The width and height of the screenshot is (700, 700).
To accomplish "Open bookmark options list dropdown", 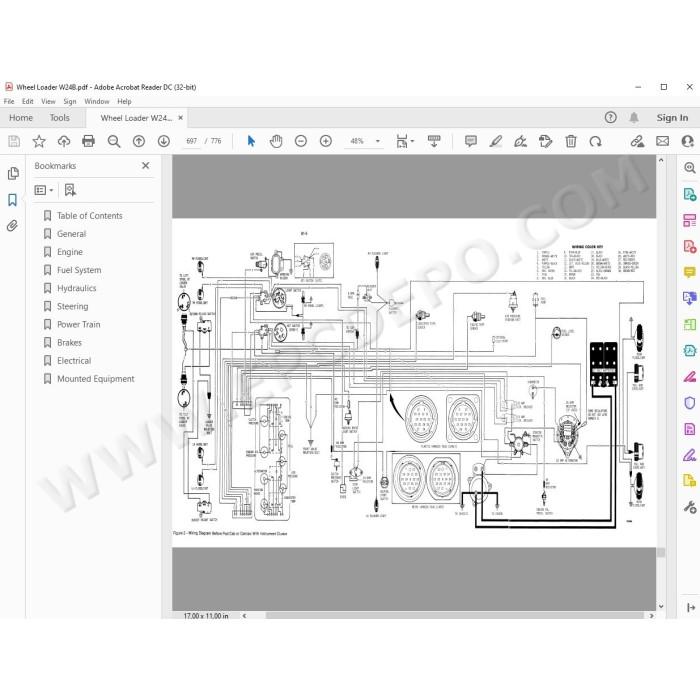I will click(44, 190).
